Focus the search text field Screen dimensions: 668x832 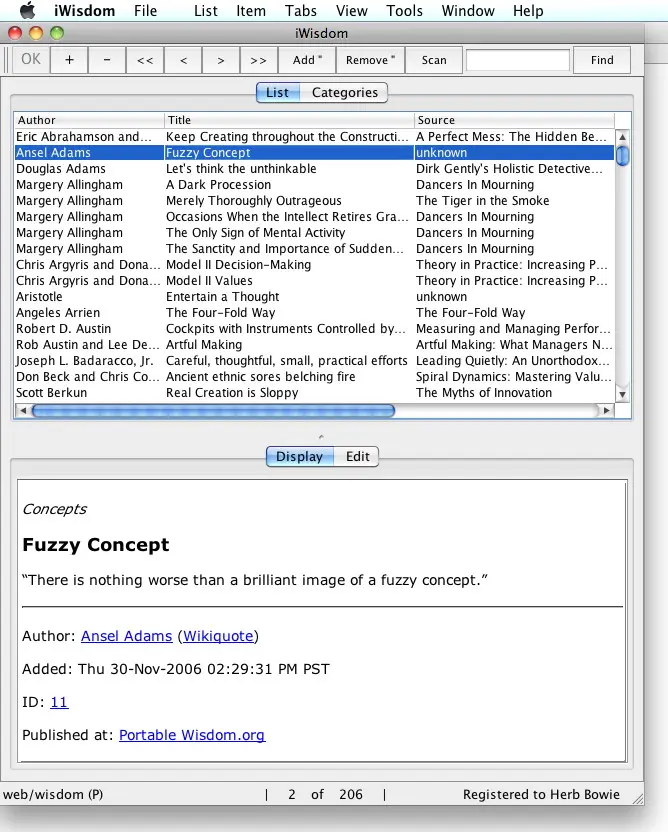click(x=518, y=60)
